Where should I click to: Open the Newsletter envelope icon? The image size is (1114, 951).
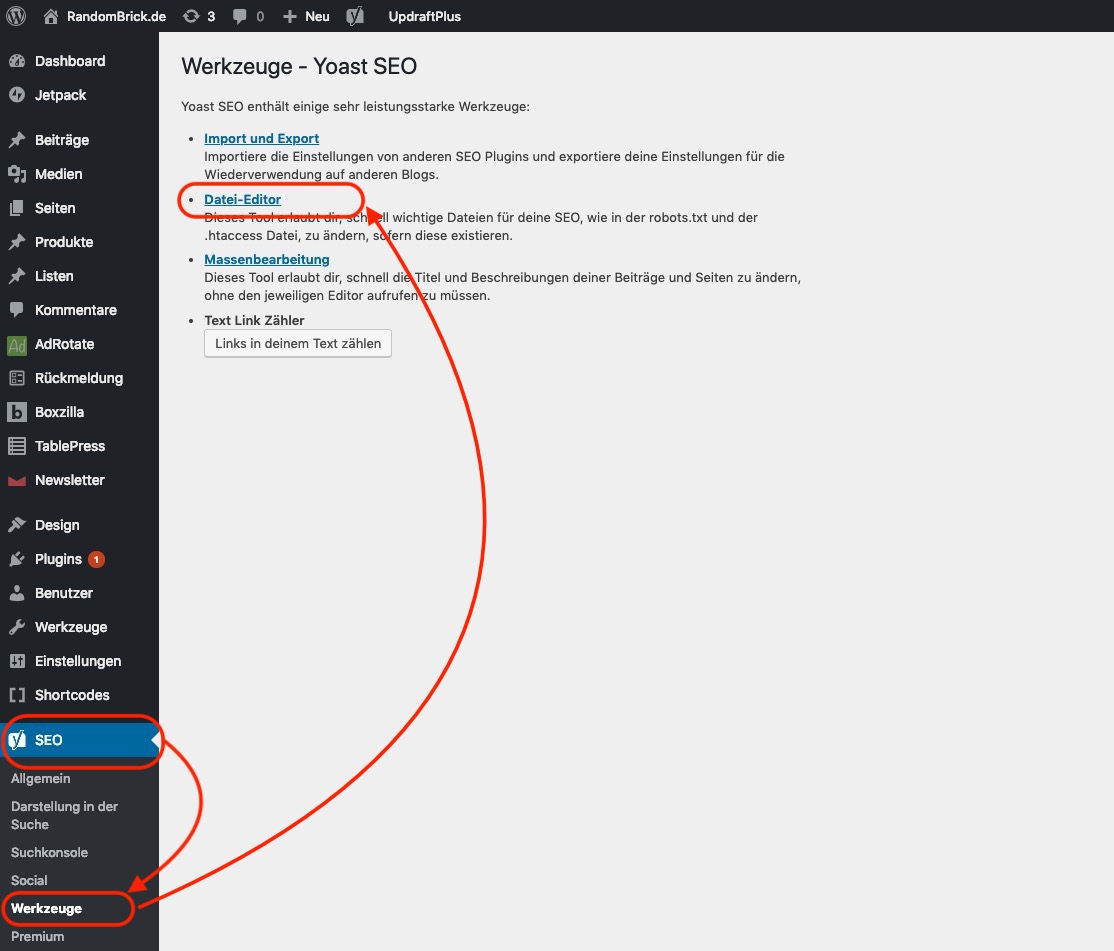coord(16,480)
